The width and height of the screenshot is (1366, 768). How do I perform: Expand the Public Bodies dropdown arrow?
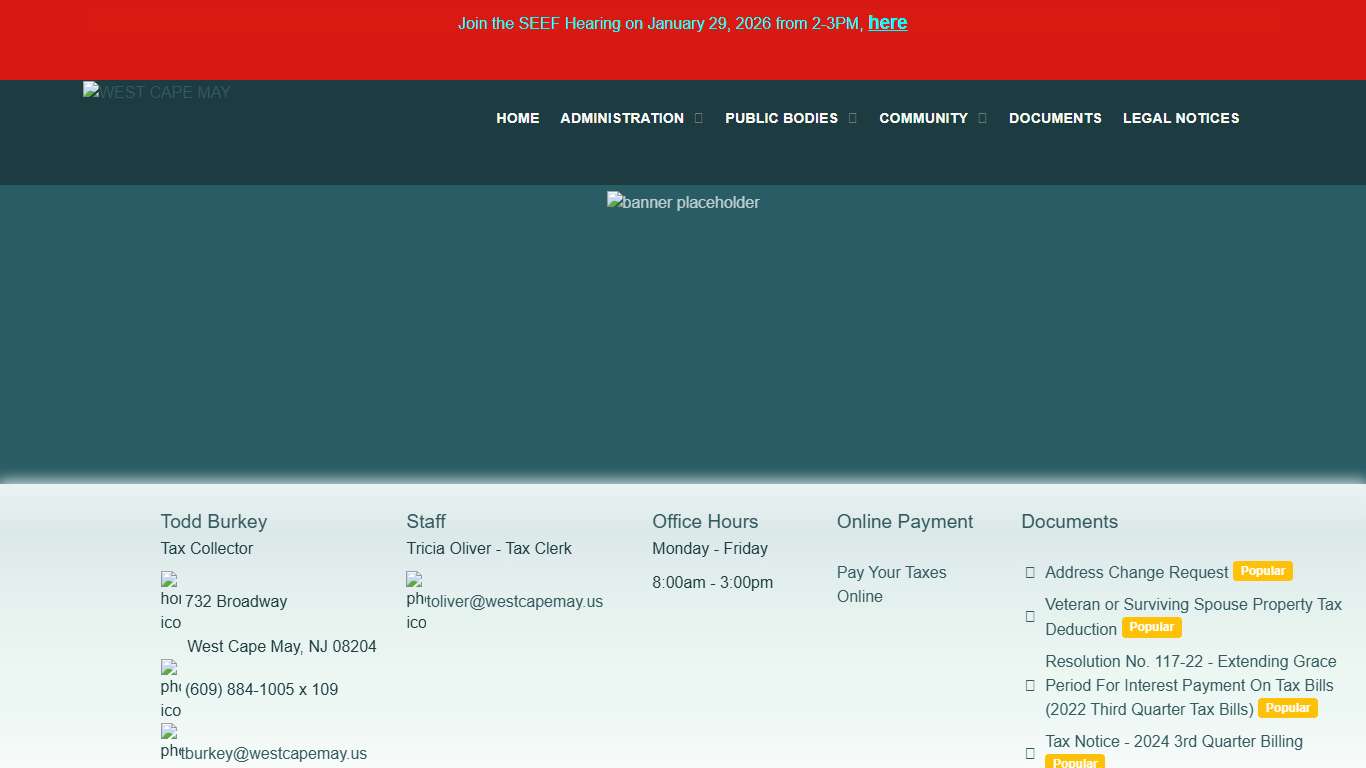coord(853,118)
